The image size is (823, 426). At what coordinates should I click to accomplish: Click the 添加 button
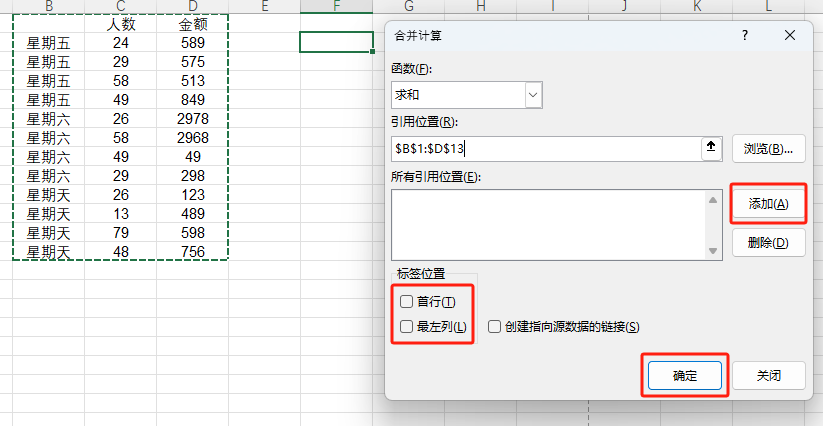(768, 204)
